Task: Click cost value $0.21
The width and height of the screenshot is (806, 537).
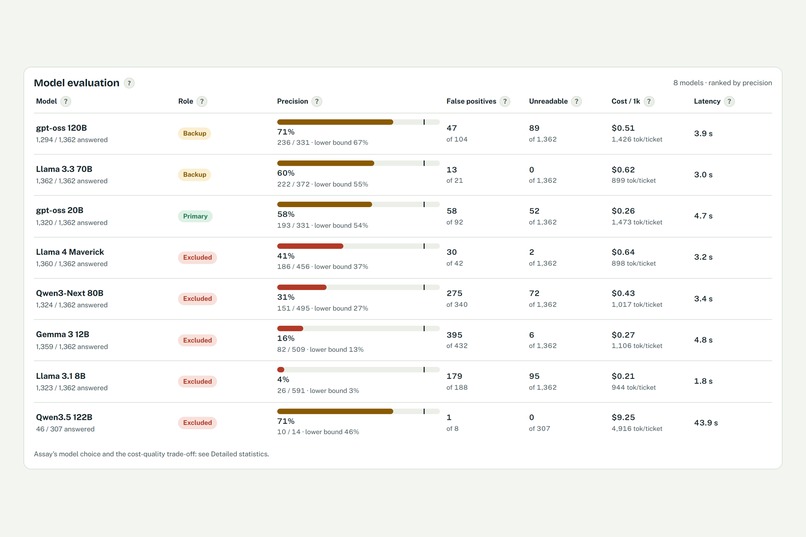Action: point(623,376)
